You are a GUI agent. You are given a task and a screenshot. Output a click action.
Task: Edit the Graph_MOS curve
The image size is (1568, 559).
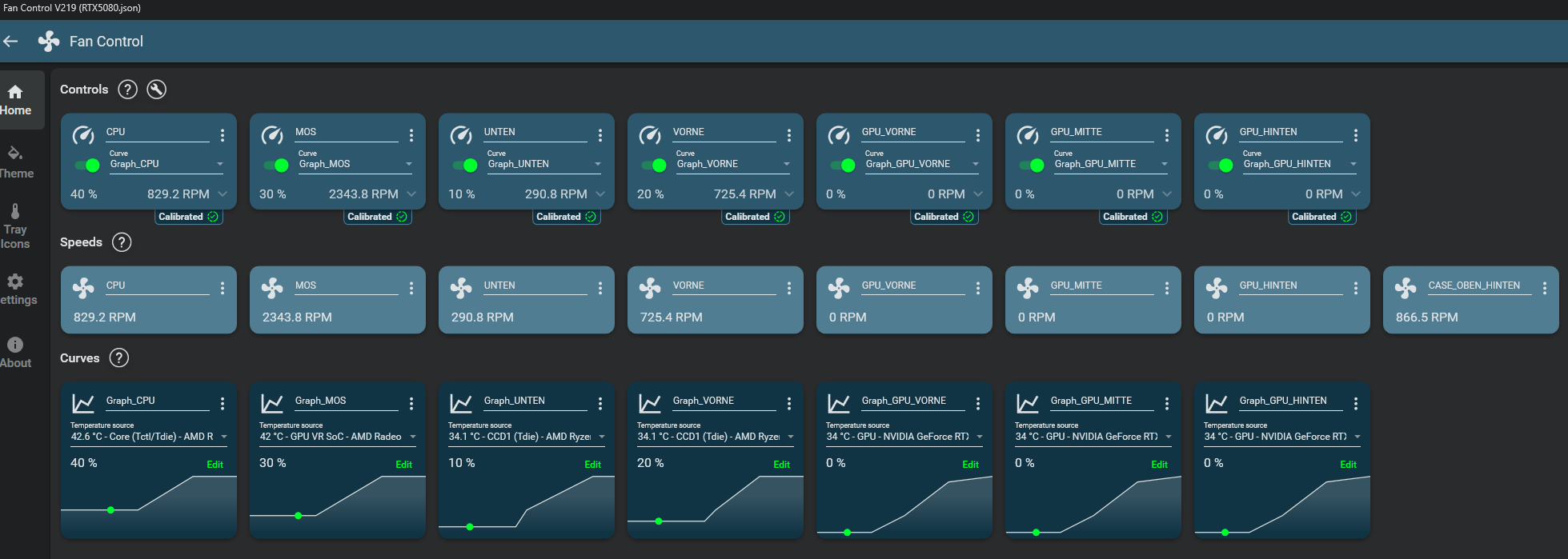404,465
